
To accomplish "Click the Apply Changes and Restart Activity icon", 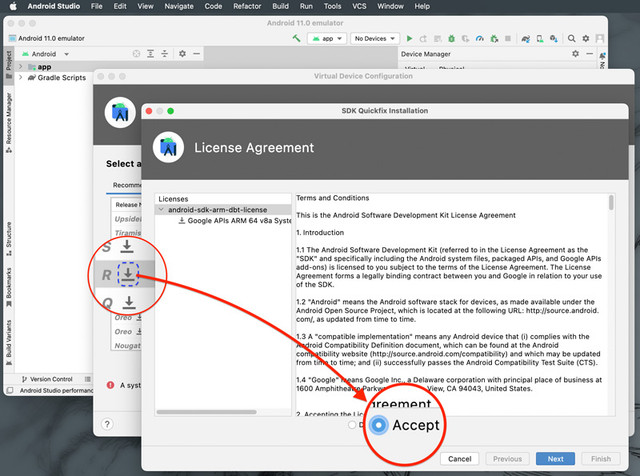I will (x=423, y=38).
